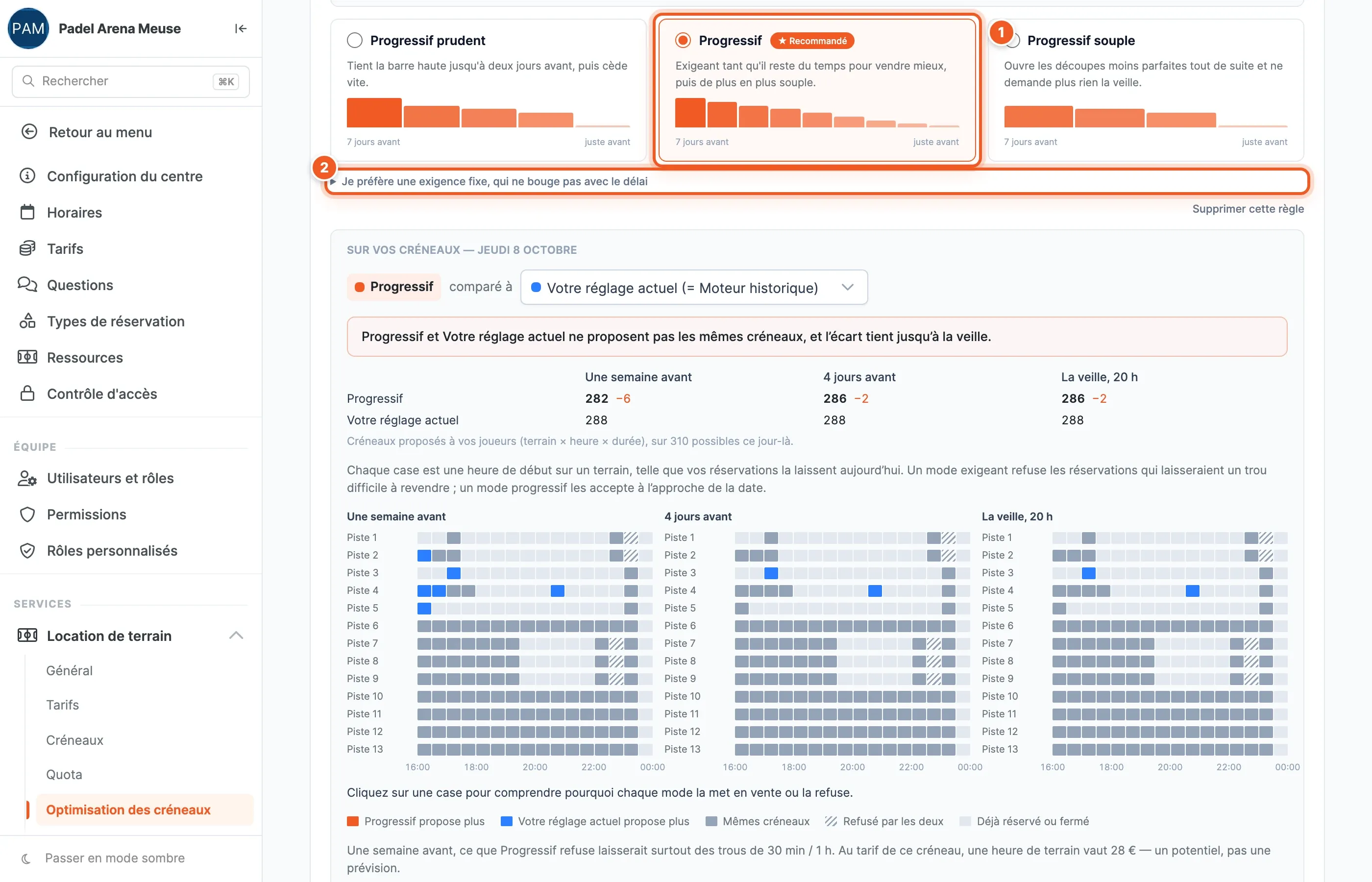Click the '282' Progressif count for Une semaine avant
This screenshot has width=1372, height=882.
pos(597,399)
